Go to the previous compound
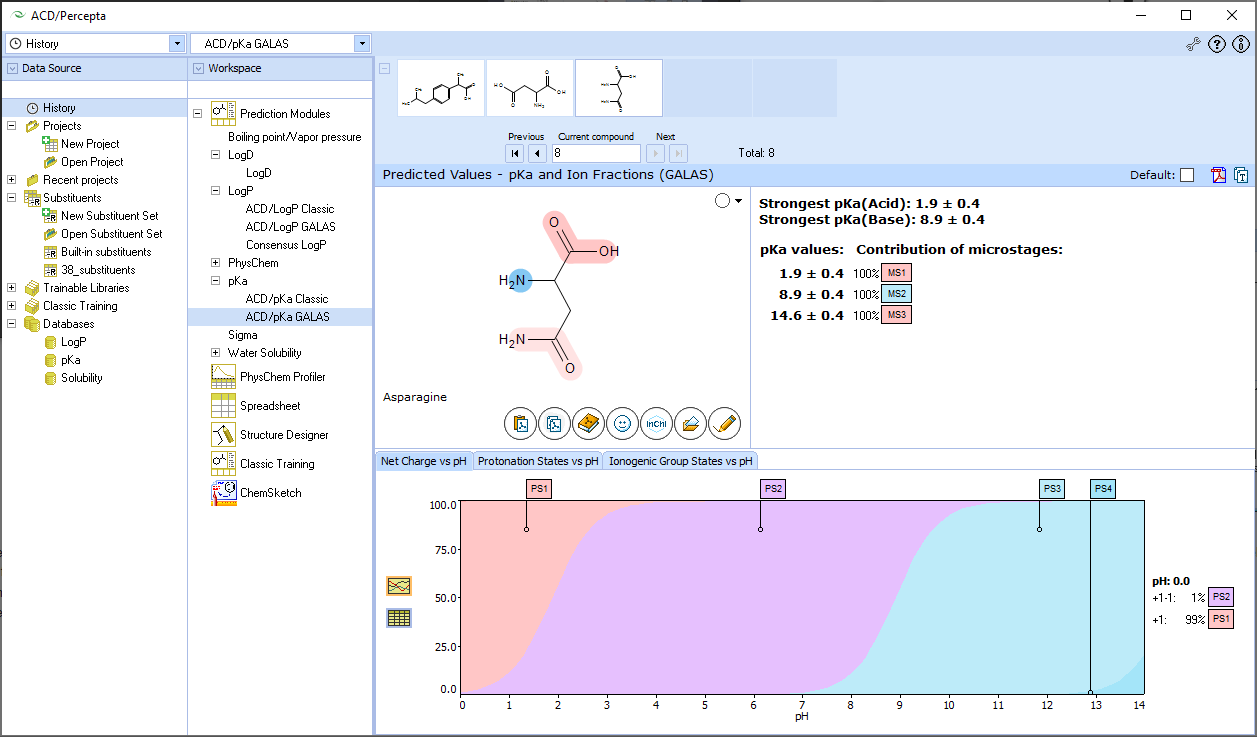Screen dimensions: 1257x737 pos(537,154)
